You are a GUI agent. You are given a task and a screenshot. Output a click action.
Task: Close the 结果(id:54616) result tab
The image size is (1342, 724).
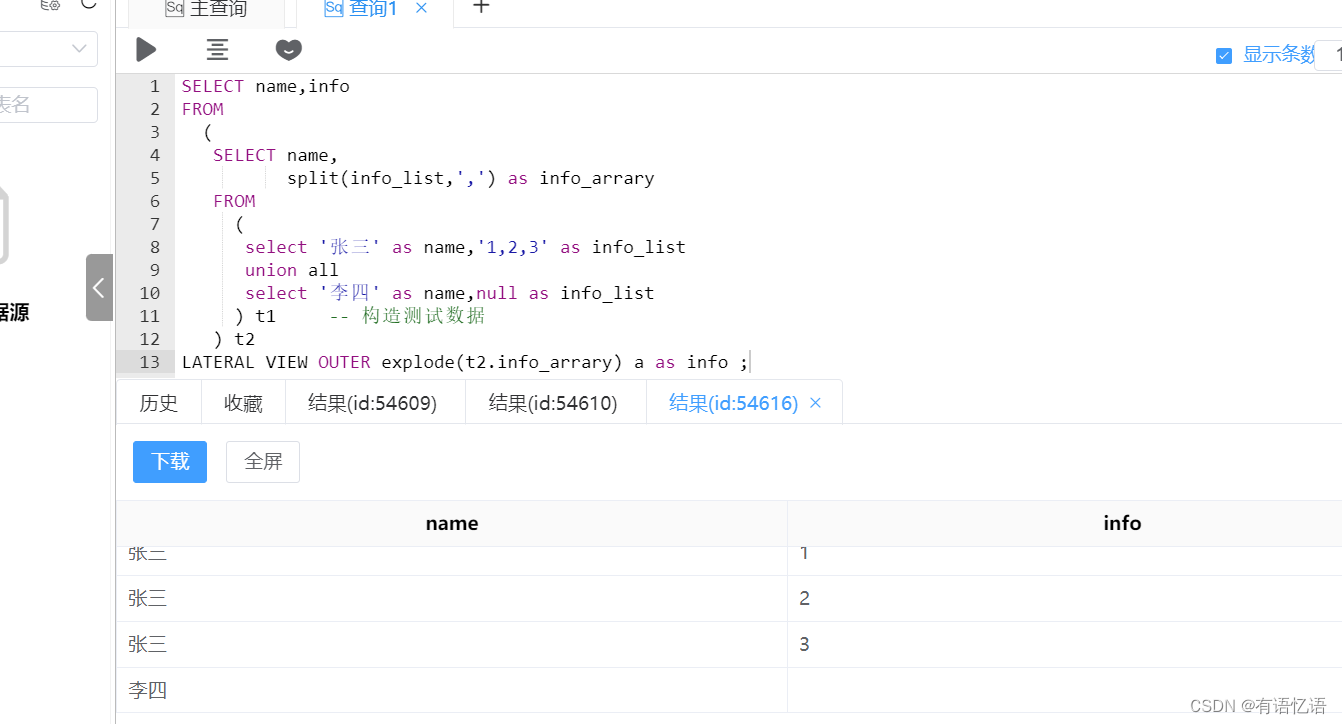point(815,403)
